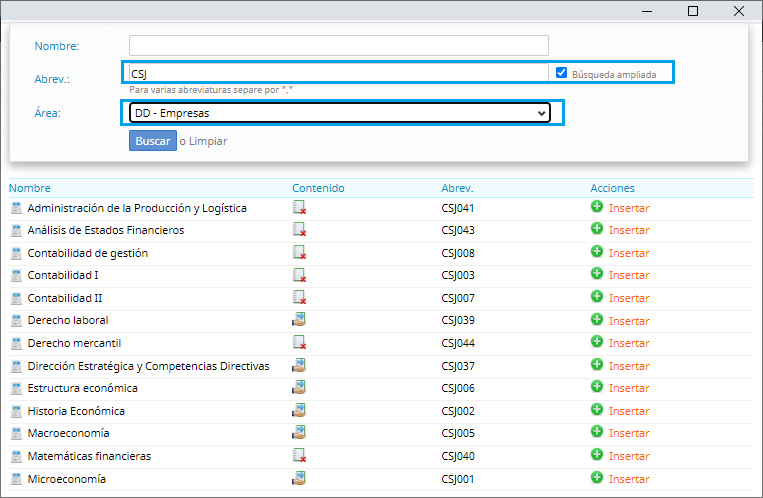This screenshot has width=763, height=498.
Task: Open the Área dropdown showing DD - Empresas
Action: tap(340, 113)
